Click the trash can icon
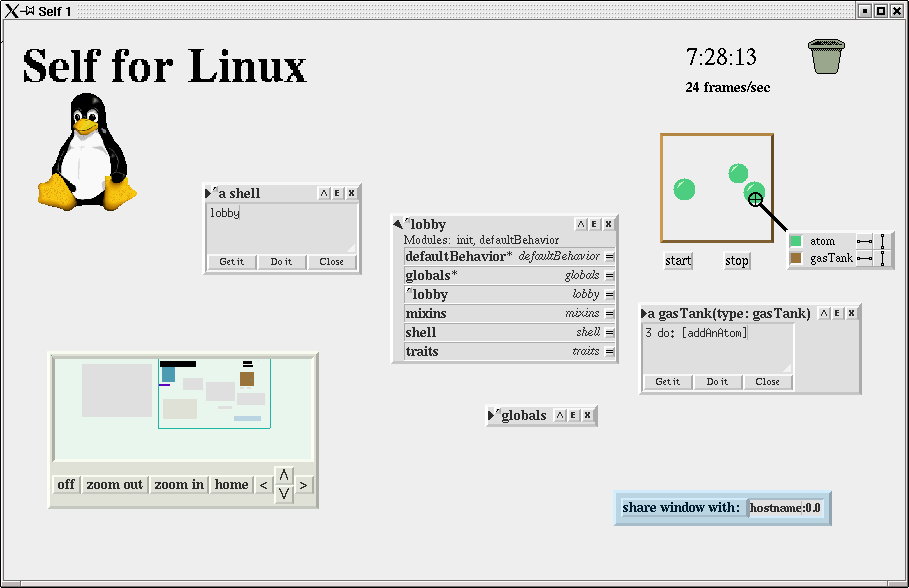909x588 pixels. point(827,56)
